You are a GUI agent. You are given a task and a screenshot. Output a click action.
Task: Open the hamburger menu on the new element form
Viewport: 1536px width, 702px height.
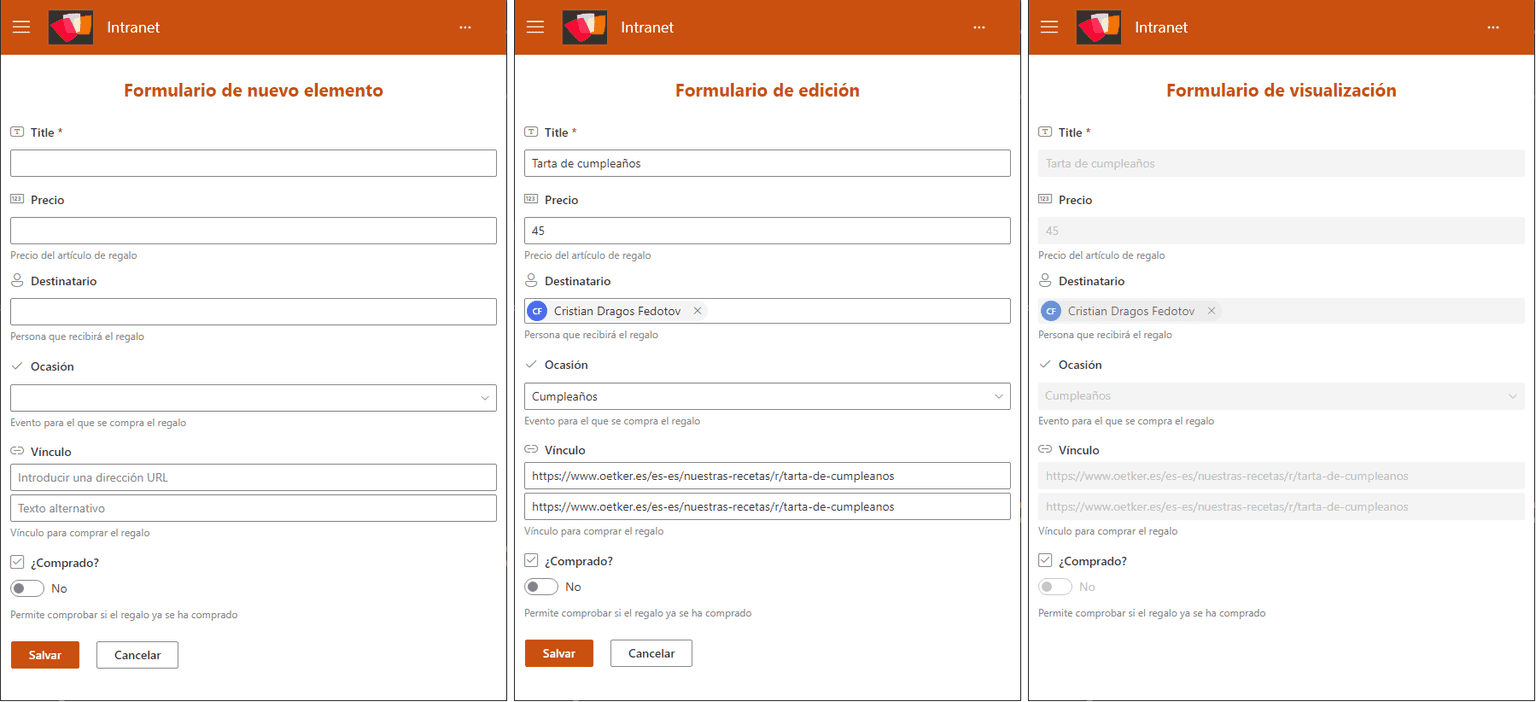click(21, 27)
